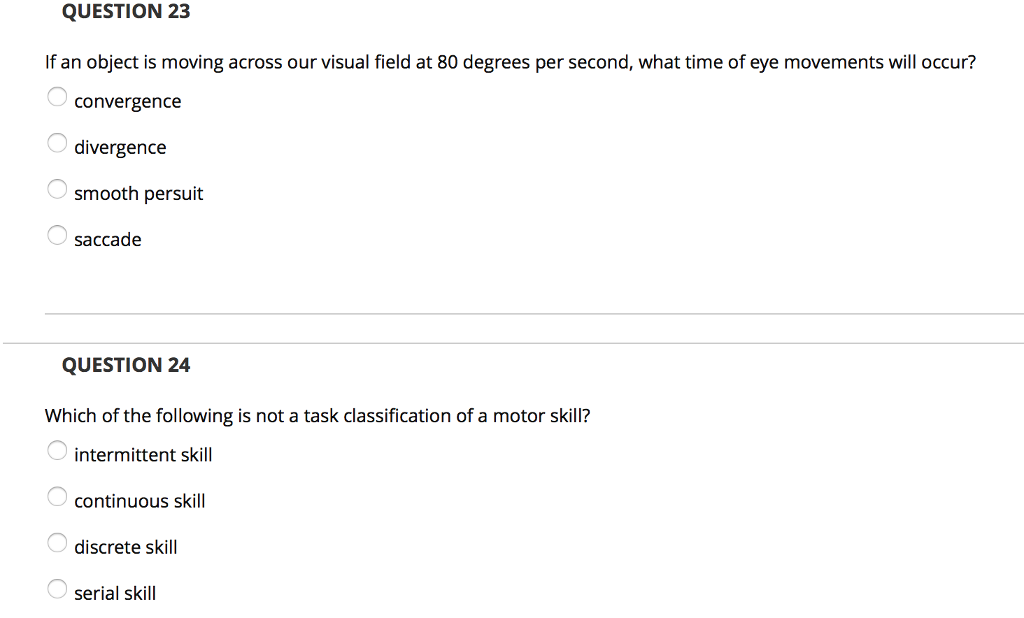Select the continuous skill radio button

[57, 496]
